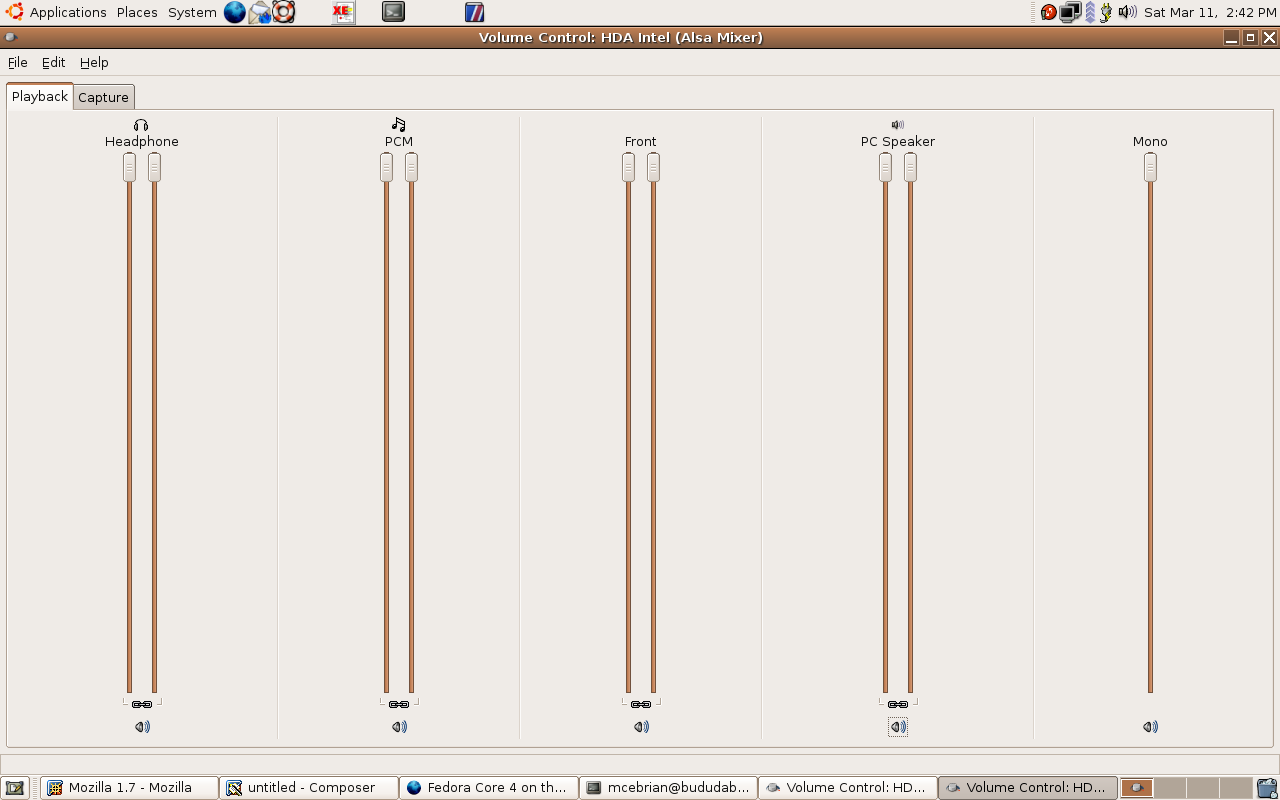
Task: Open the Help menu
Action: coord(94,62)
